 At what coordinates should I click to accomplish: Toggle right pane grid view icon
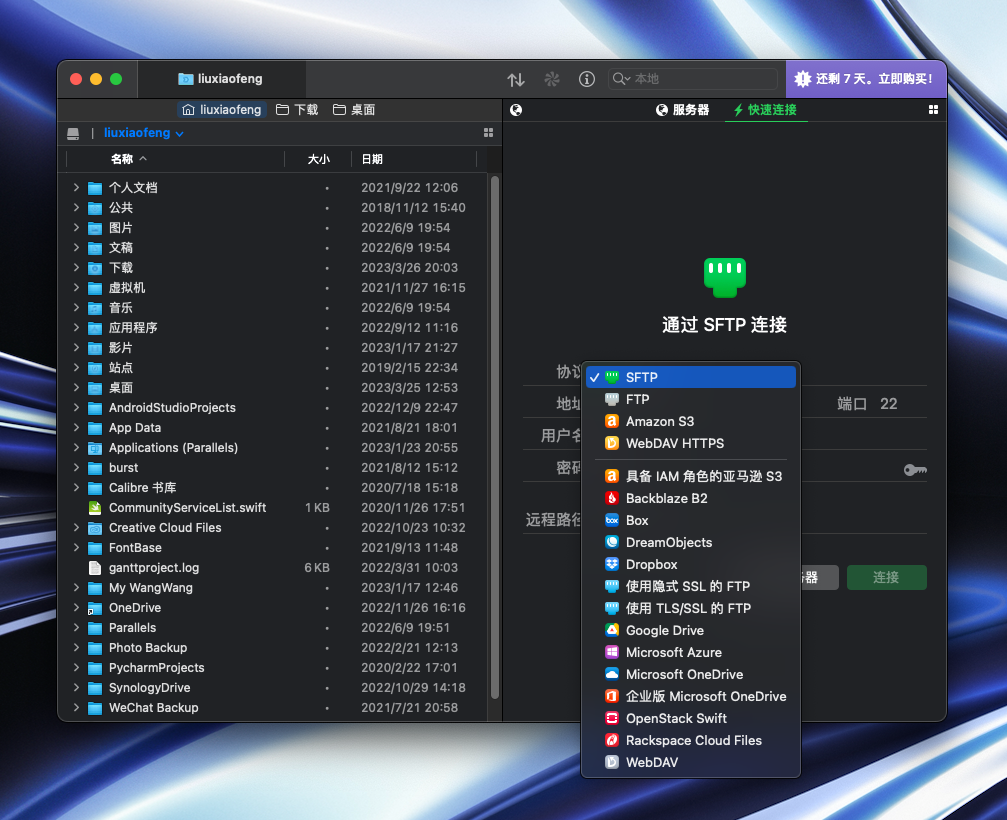933,110
